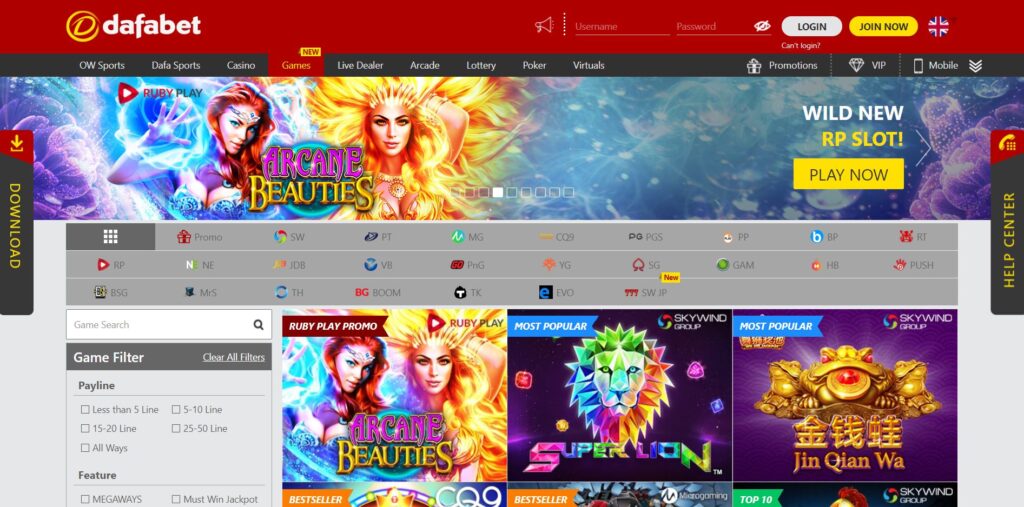Screen dimensions: 1024x507
Task: Click the Promotions gift icon
Action: click(754, 65)
